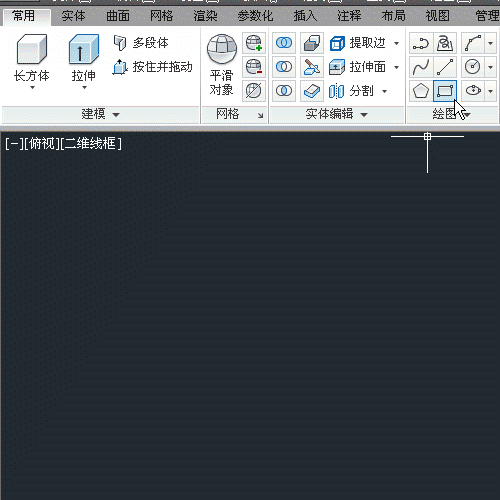Select the helix spiral draw tool
500x500 pixels.
point(445,43)
